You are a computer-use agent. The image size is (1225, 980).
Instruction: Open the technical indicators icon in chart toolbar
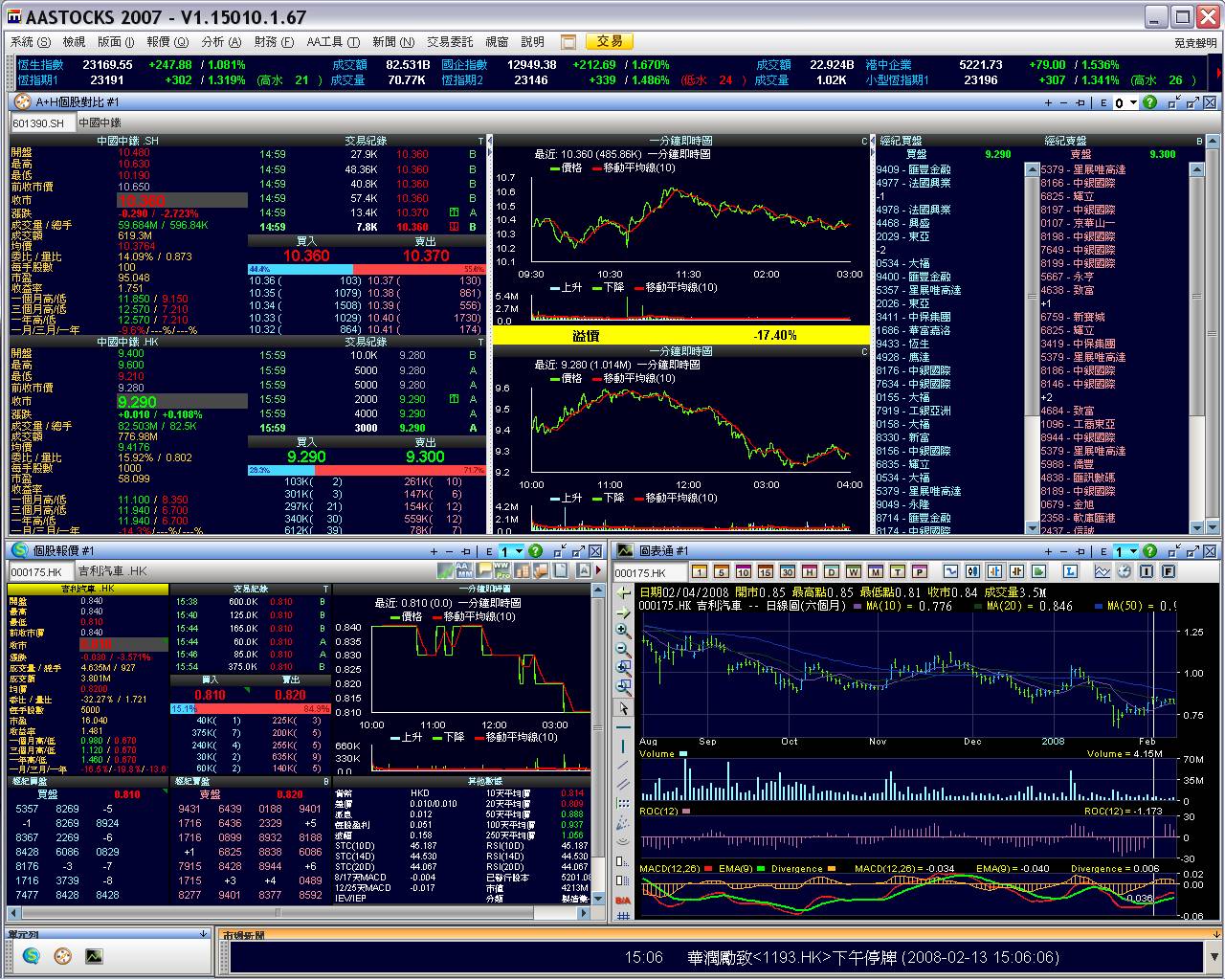point(1102,571)
